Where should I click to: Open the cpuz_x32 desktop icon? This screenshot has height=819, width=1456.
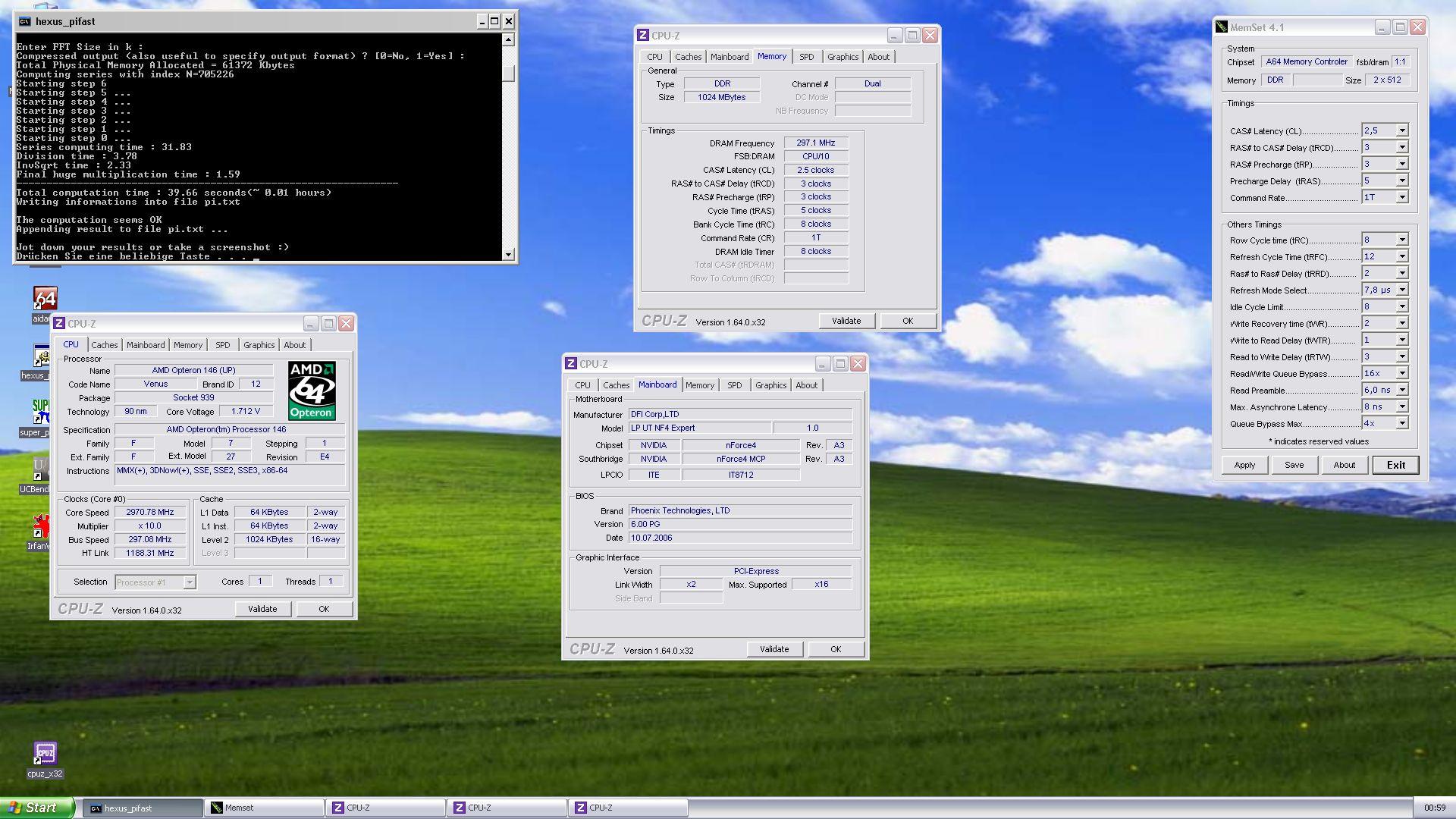tap(45, 753)
